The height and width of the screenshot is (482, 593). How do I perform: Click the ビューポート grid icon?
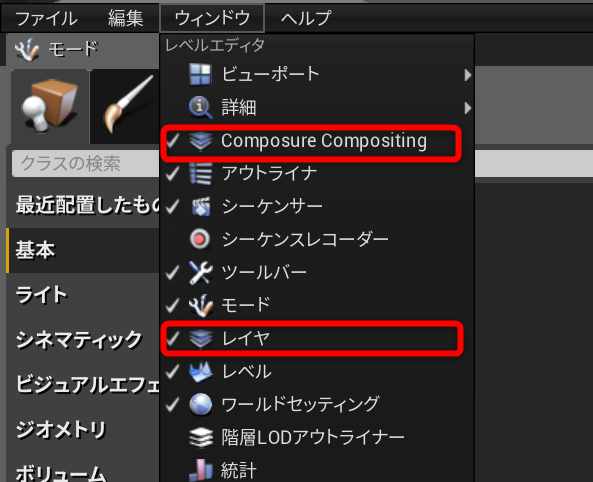(200, 75)
